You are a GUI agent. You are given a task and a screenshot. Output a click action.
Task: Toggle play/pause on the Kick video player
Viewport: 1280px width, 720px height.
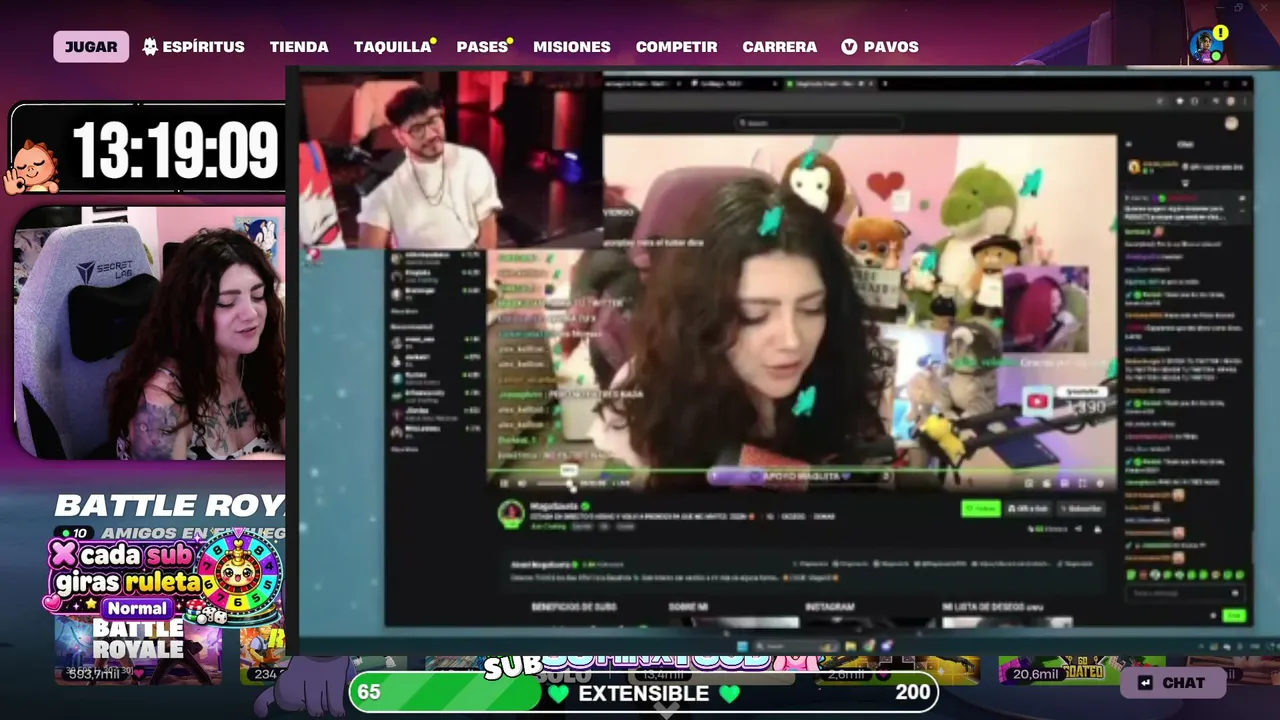point(504,484)
